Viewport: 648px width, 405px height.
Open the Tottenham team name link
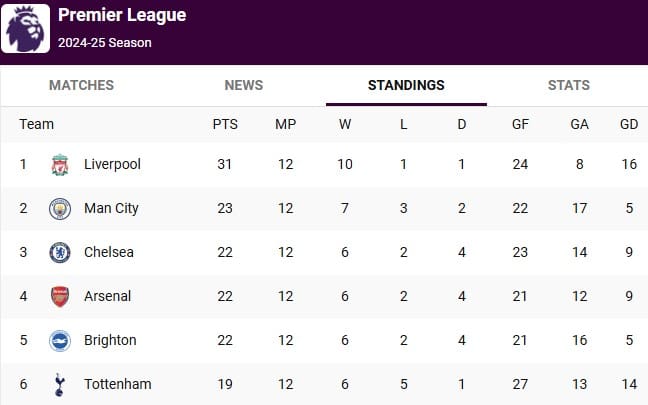[x=118, y=384]
